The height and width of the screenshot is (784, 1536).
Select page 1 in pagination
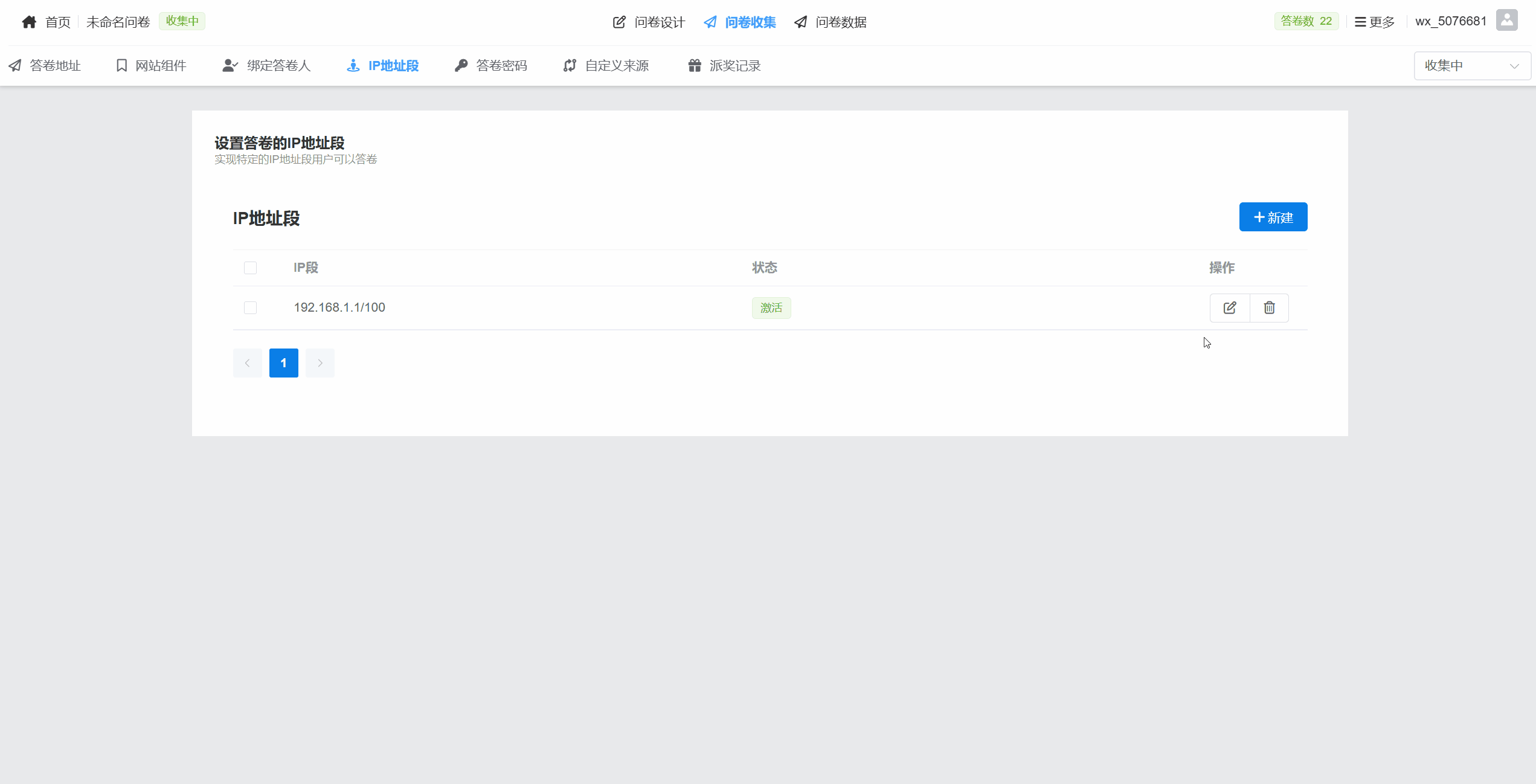click(x=283, y=363)
